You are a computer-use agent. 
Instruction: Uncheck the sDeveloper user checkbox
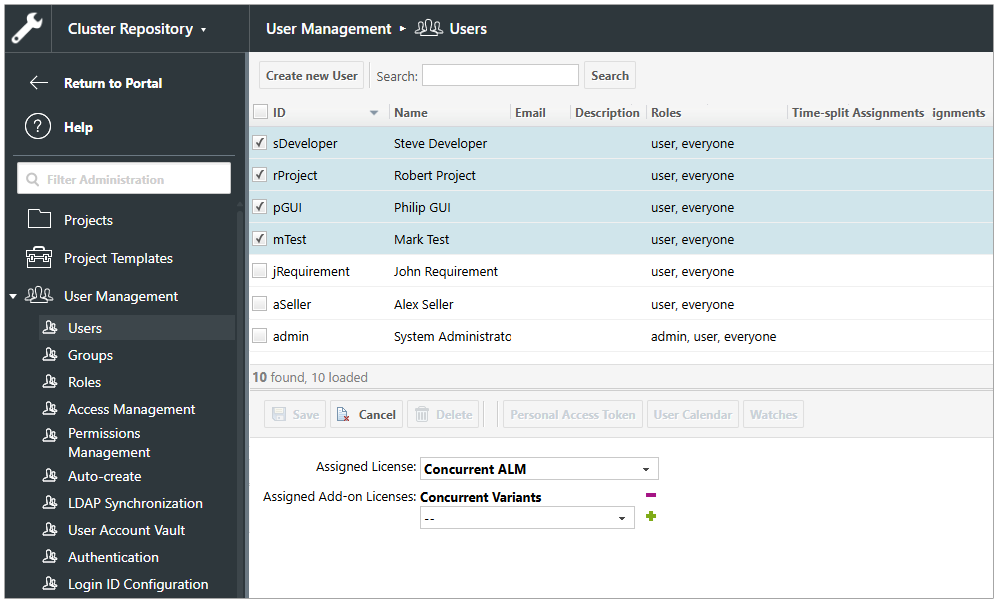260,143
